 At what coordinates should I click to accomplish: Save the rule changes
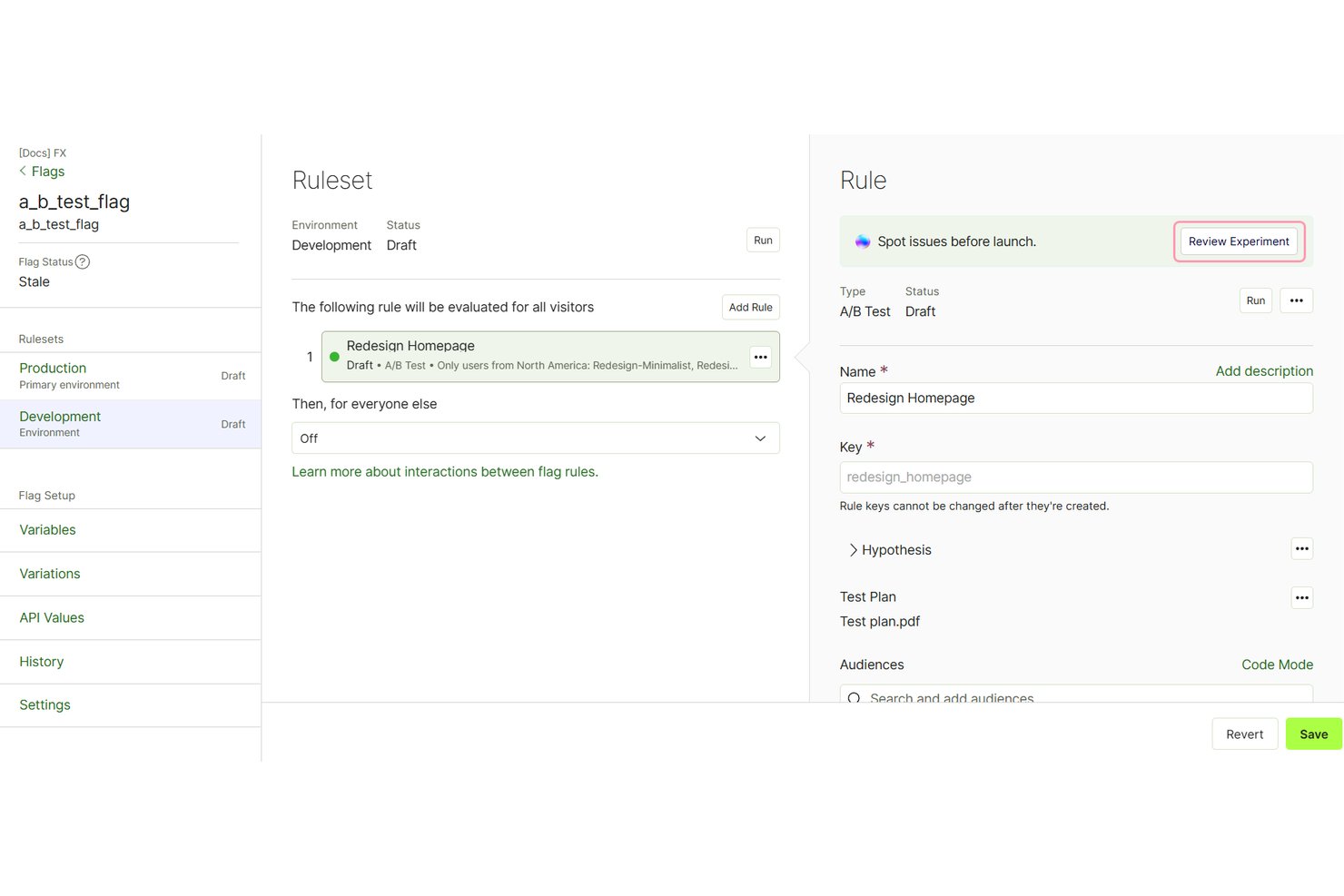[1313, 734]
